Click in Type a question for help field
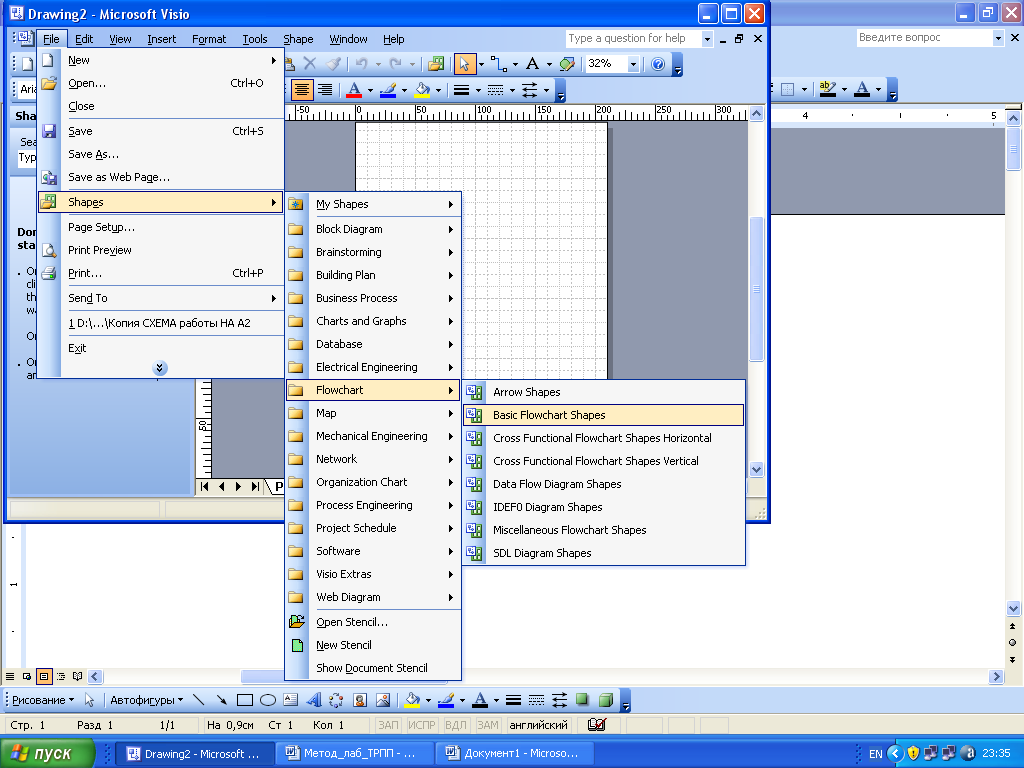Viewport: 1024px width, 768px height. (633, 39)
